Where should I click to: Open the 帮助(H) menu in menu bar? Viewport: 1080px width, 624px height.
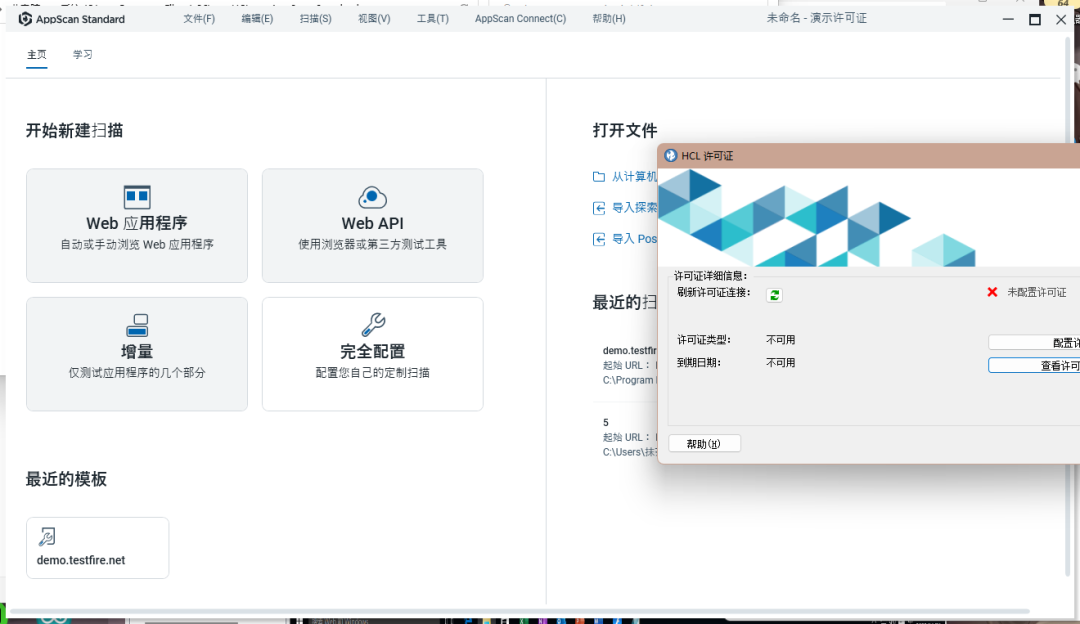pos(609,19)
